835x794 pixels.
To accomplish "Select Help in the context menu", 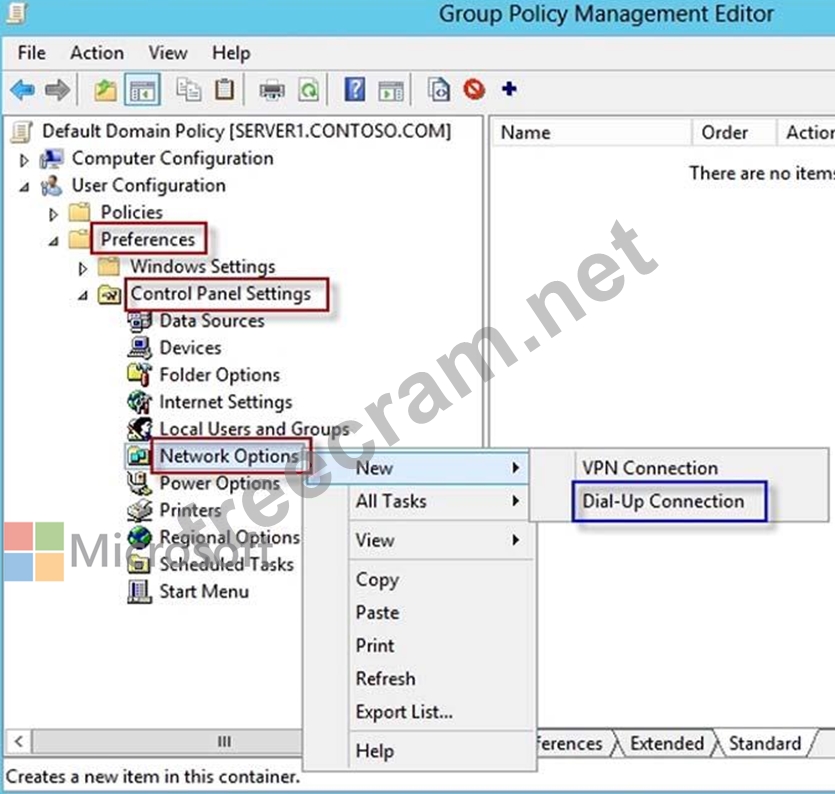I will coord(375,751).
